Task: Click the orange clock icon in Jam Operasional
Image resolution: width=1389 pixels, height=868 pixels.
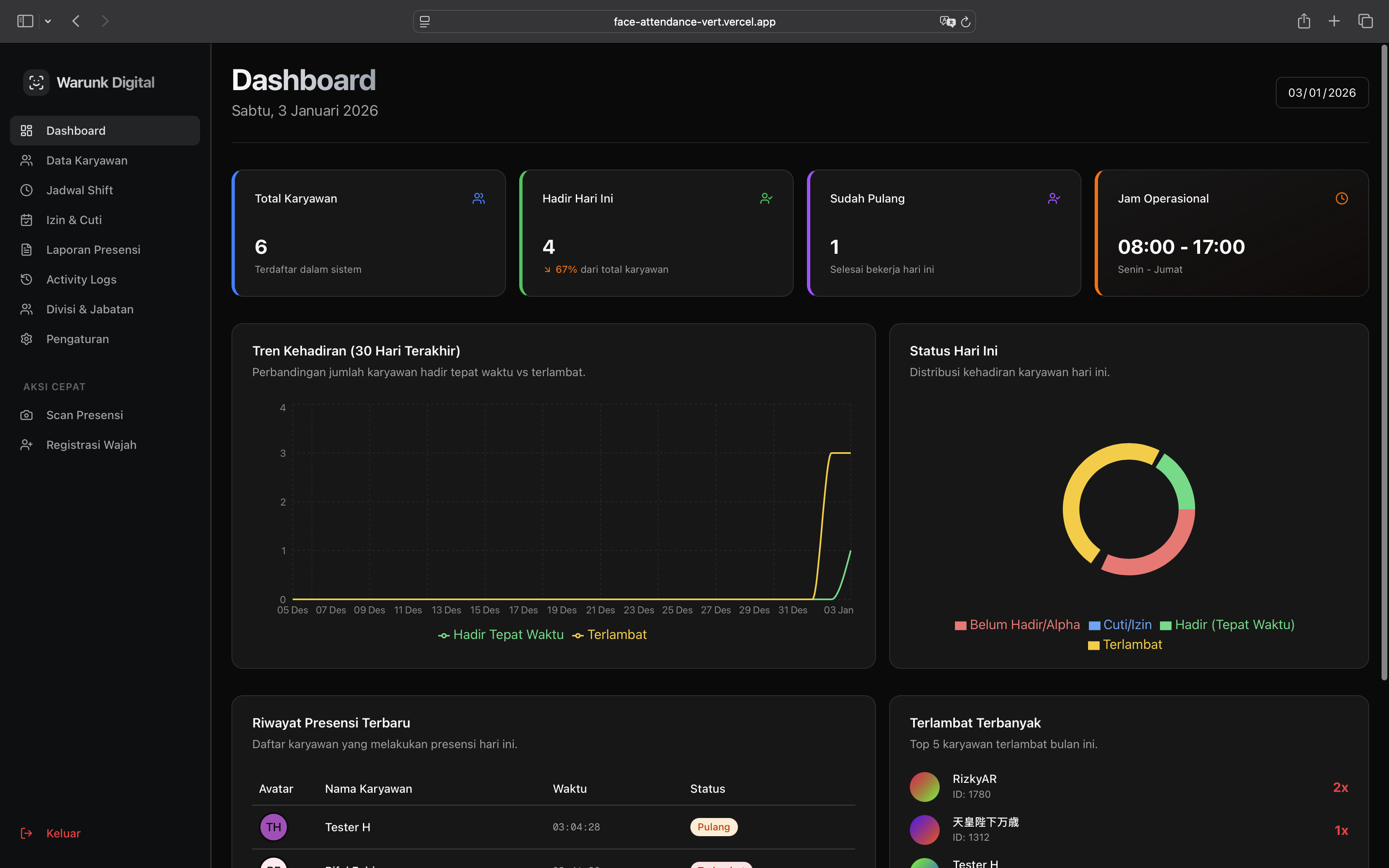Action: pyautogui.click(x=1341, y=199)
